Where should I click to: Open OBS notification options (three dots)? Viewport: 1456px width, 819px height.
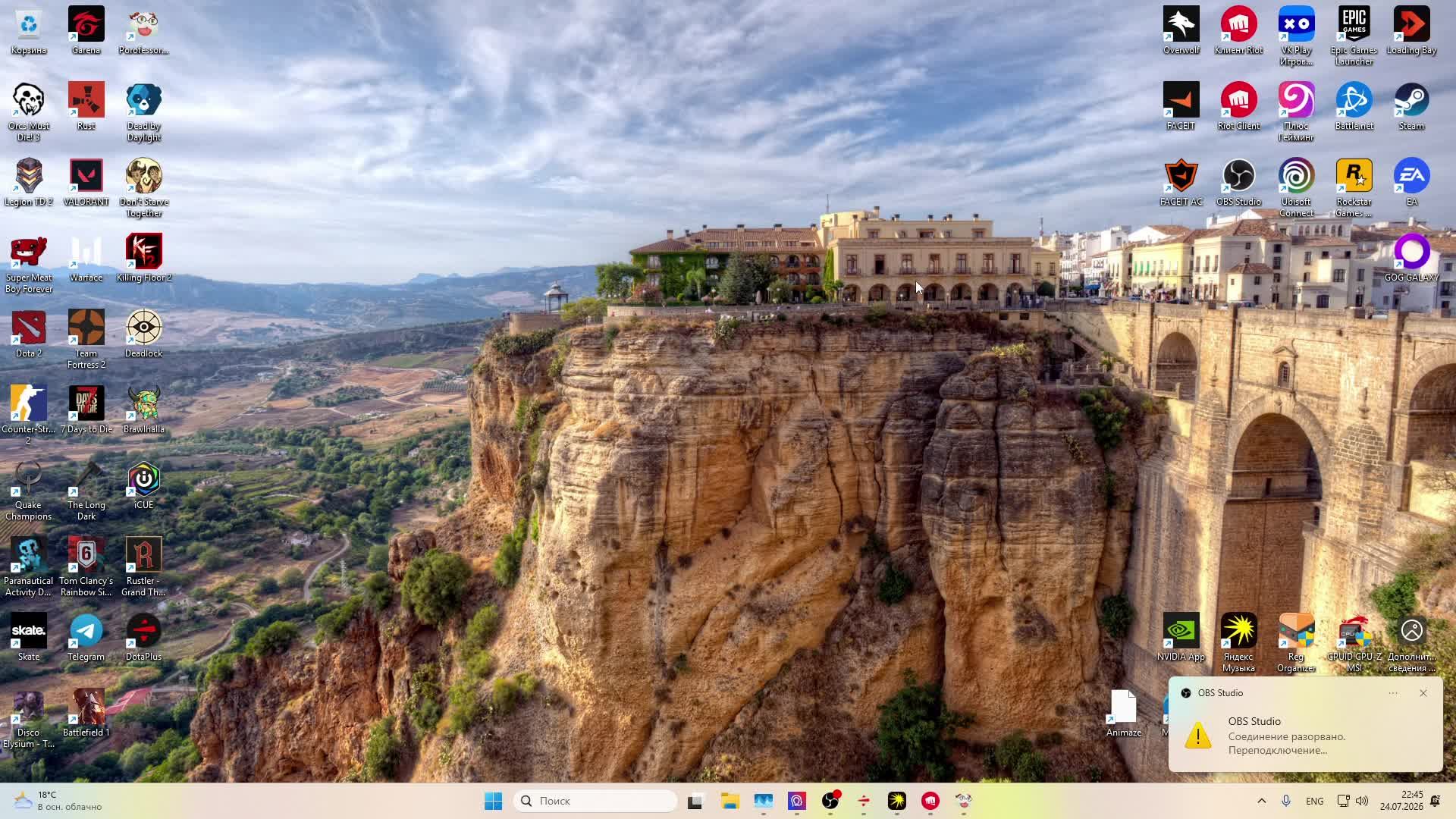point(1393,693)
